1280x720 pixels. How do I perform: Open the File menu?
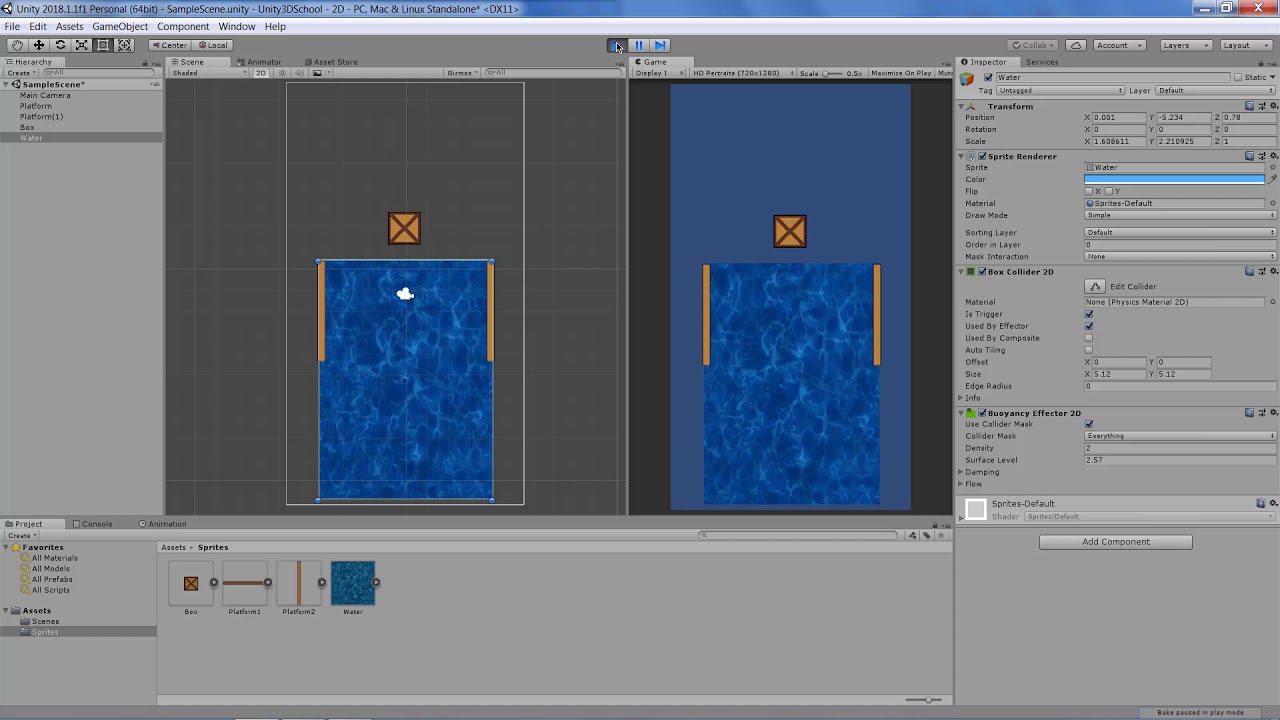coord(12,26)
